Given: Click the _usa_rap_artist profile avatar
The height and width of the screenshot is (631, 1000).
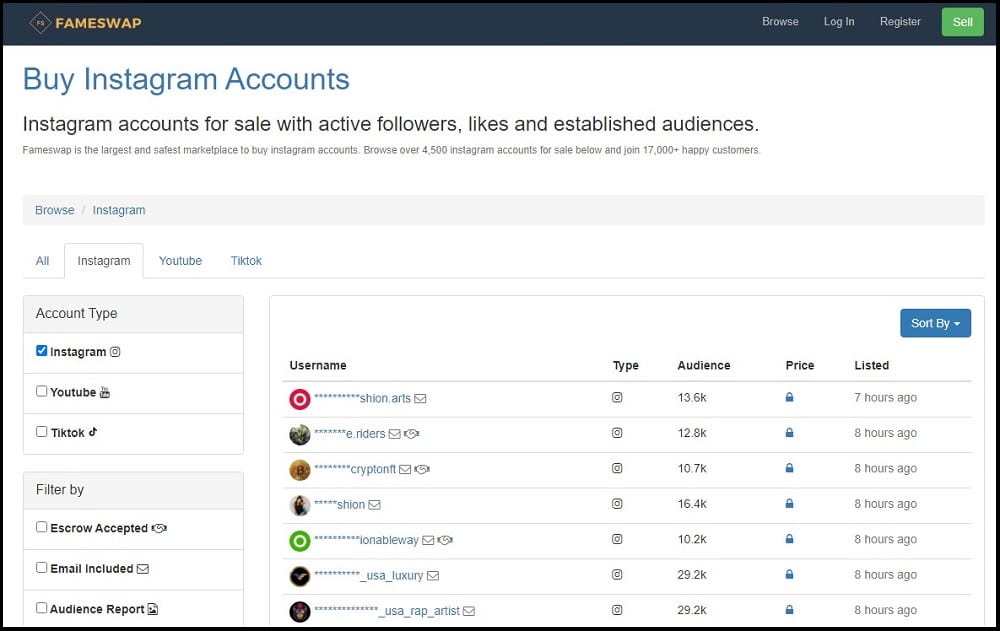Looking at the screenshot, I should click(300, 612).
